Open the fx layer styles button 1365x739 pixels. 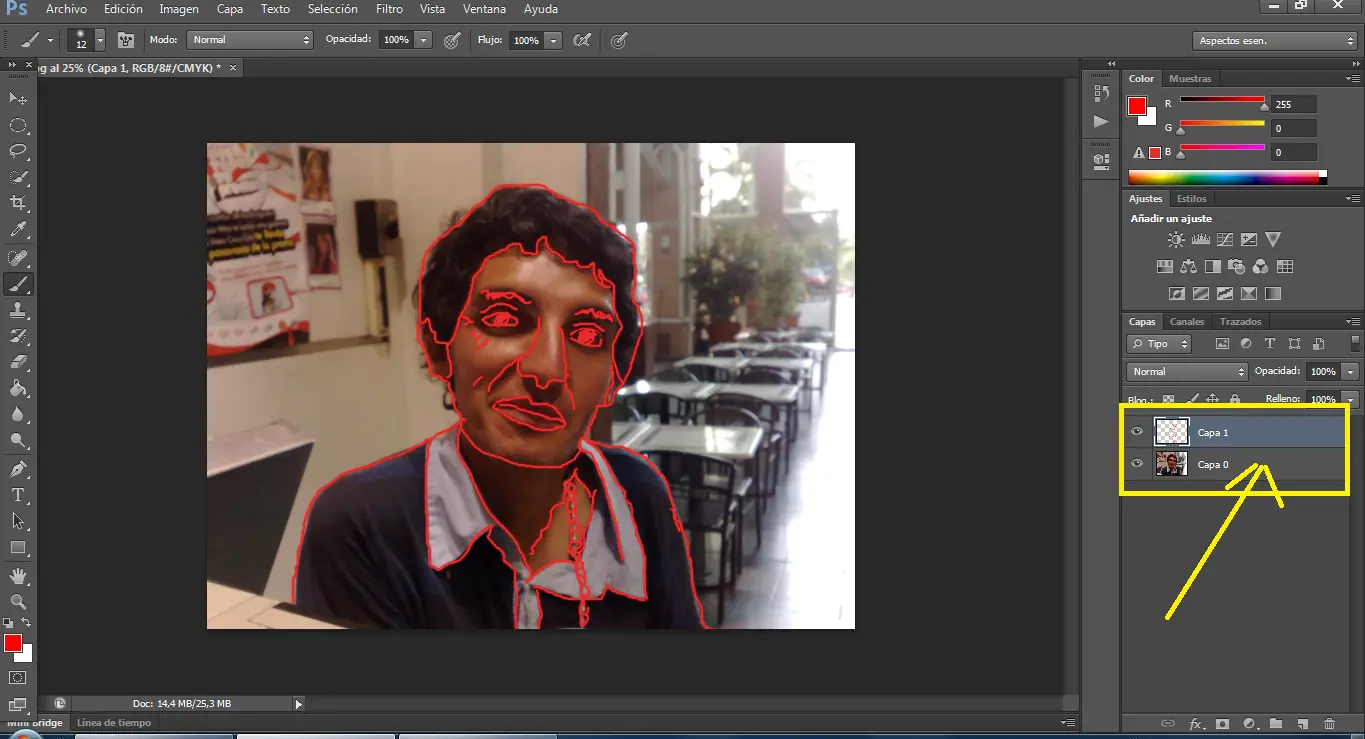(1195, 723)
